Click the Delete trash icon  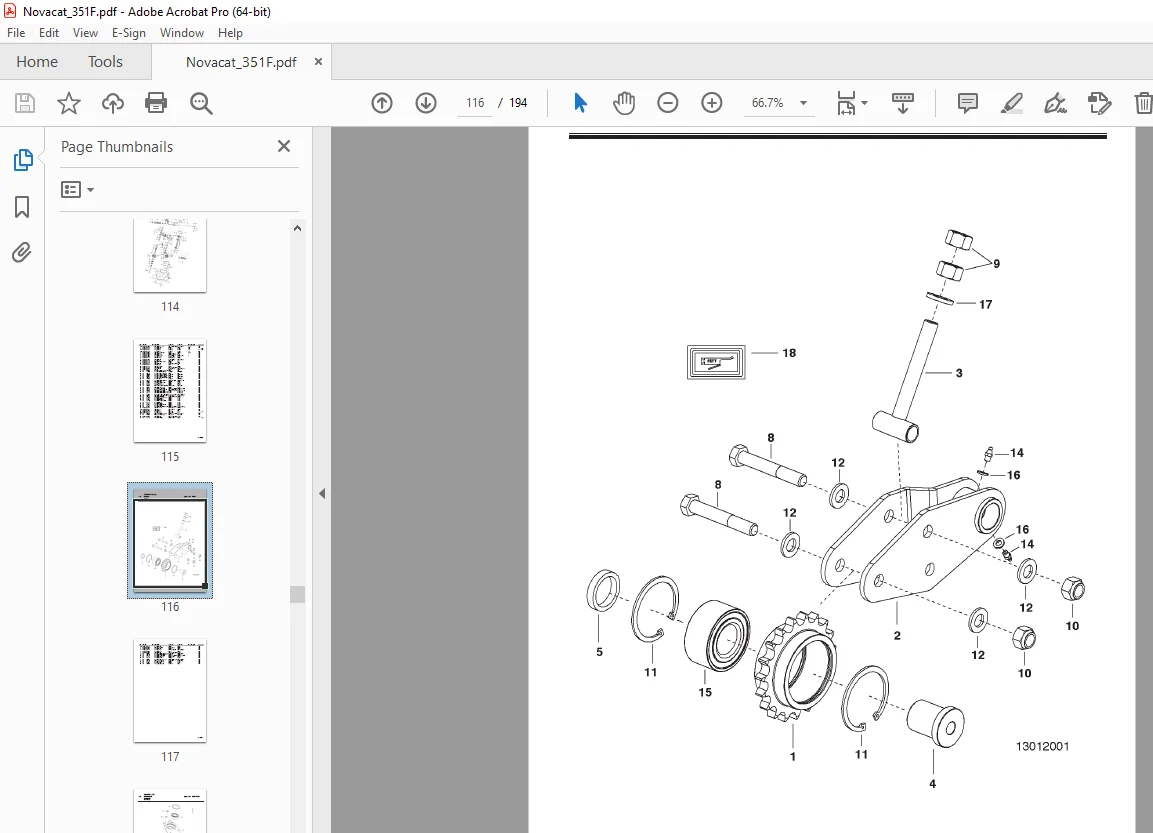tap(1143, 103)
